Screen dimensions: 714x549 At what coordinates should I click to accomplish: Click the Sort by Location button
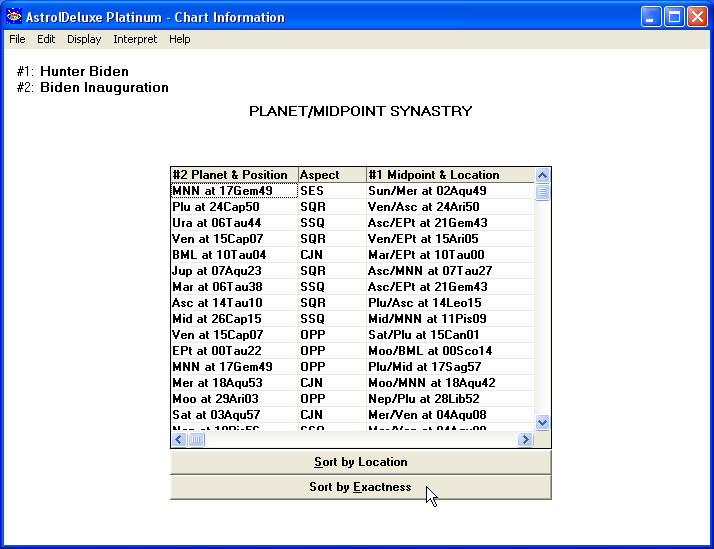[361, 462]
